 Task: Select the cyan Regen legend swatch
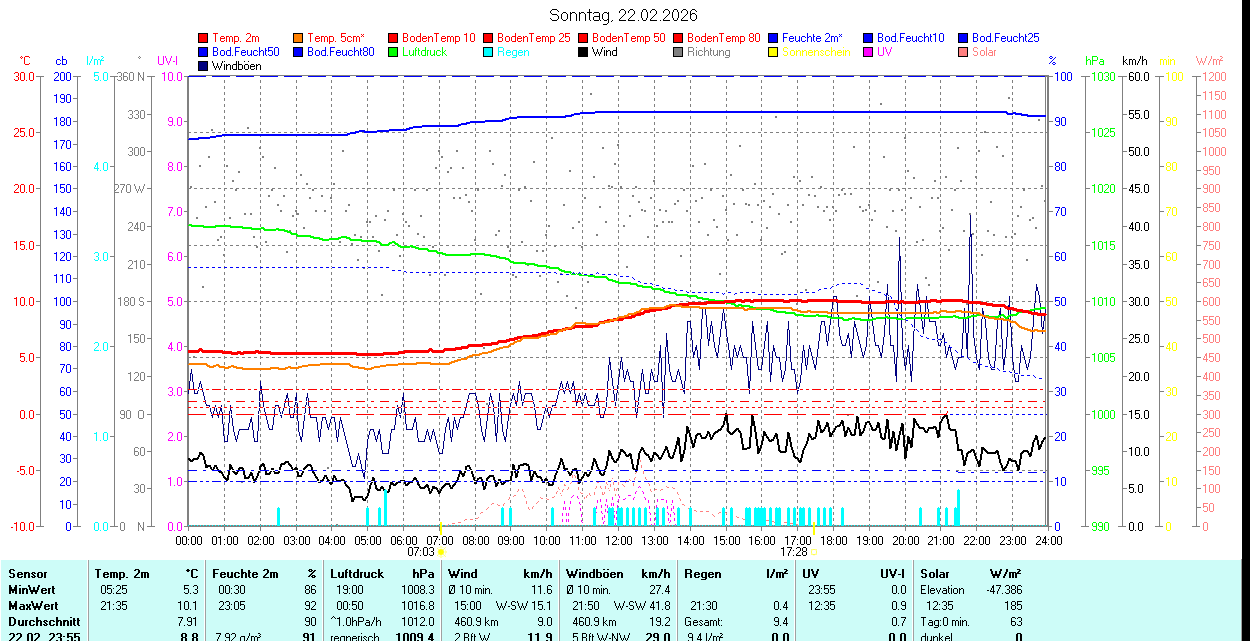point(488,52)
